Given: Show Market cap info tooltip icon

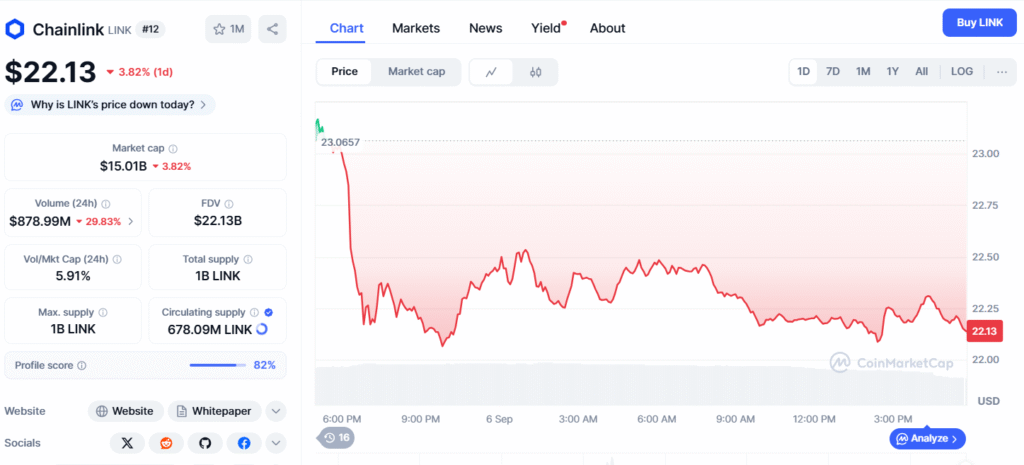Looking at the screenshot, I should (x=173, y=149).
